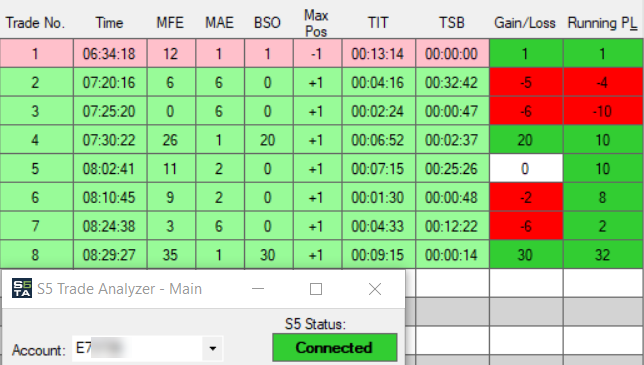Image resolution: width=644 pixels, height=365 pixels.
Task: Click the TSB cell 00:12:22
Action: tap(452, 226)
